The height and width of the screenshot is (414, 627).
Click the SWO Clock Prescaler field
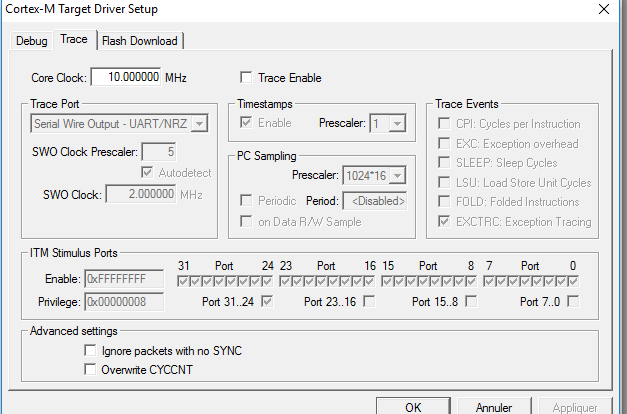tap(159, 152)
